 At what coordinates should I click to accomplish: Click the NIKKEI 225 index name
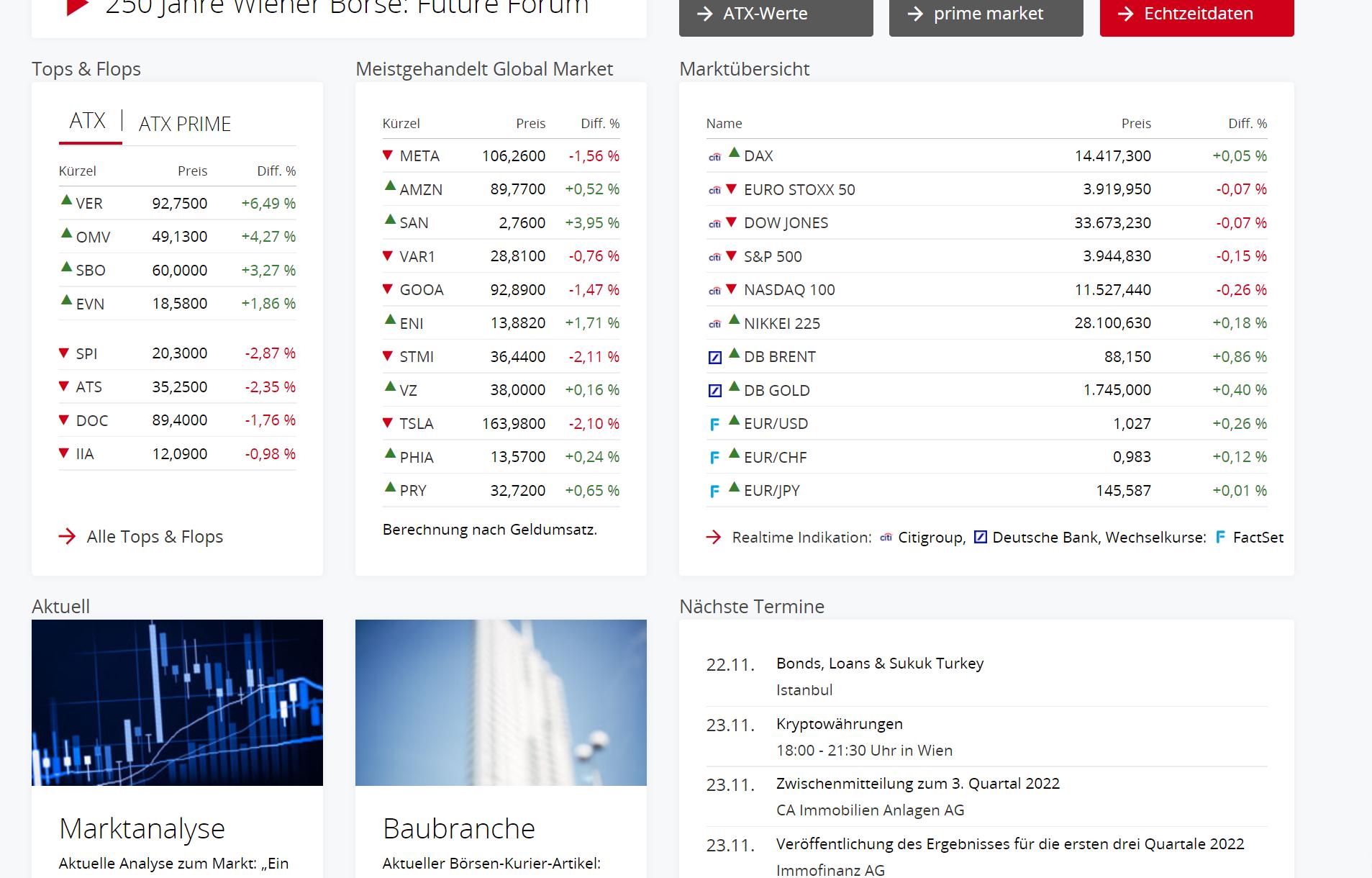tap(782, 324)
